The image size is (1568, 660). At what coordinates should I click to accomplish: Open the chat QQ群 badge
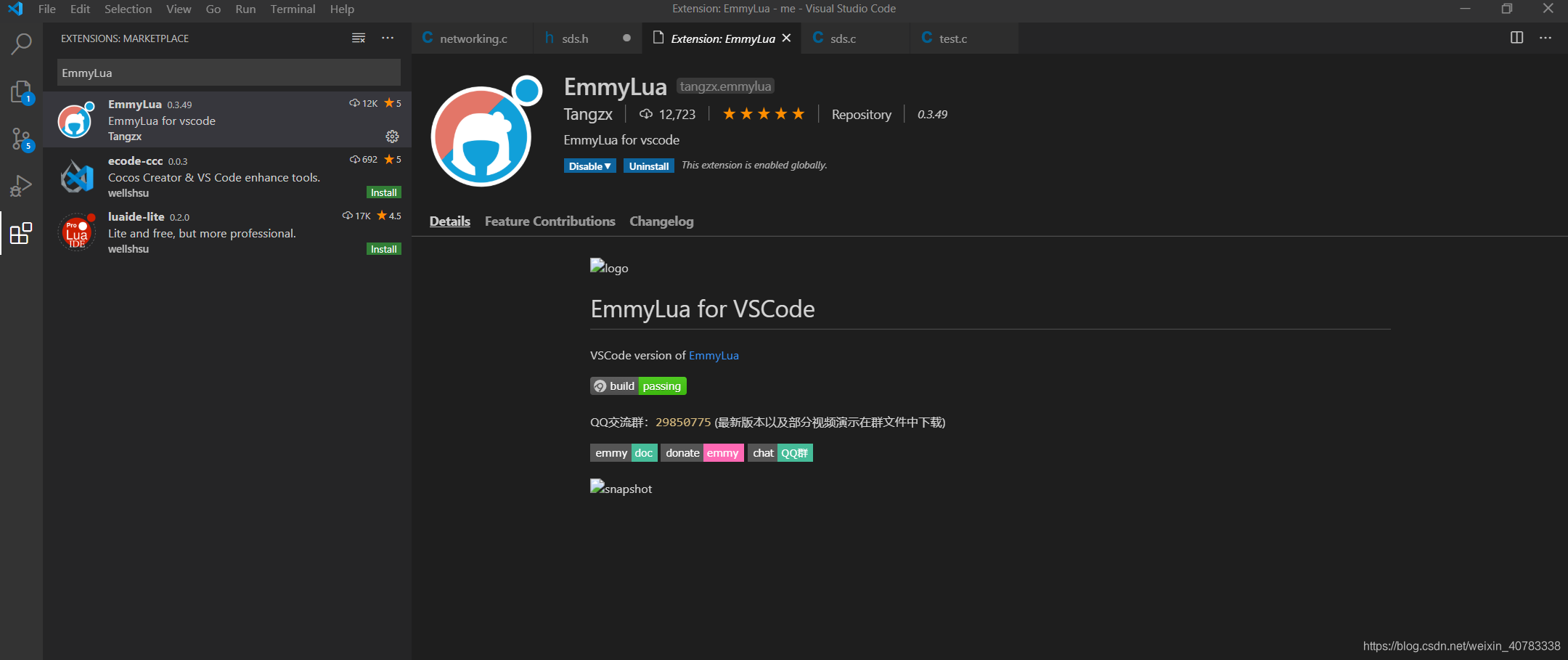(780, 453)
